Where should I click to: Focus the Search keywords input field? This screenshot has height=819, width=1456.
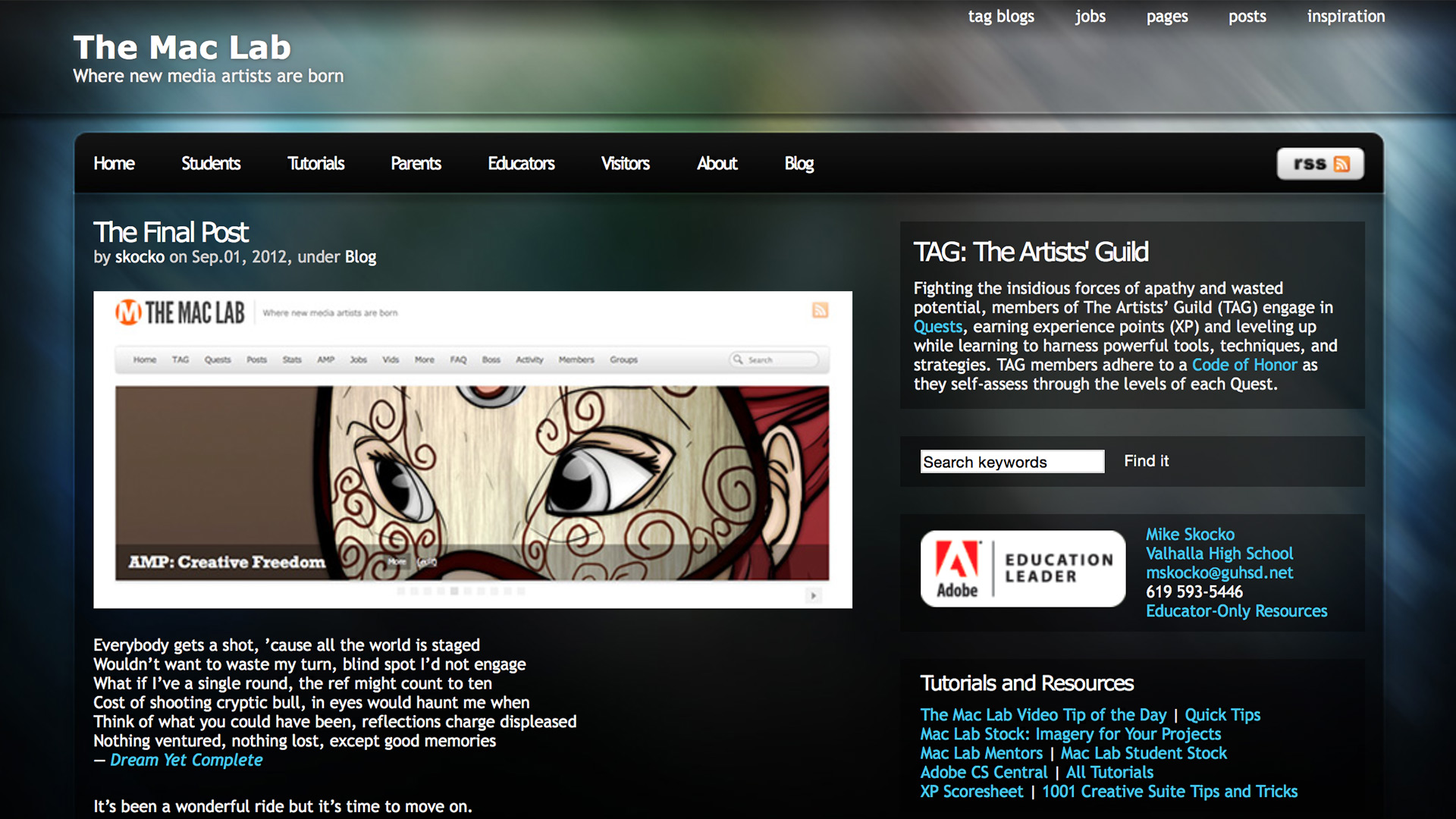pyautogui.click(x=1012, y=462)
